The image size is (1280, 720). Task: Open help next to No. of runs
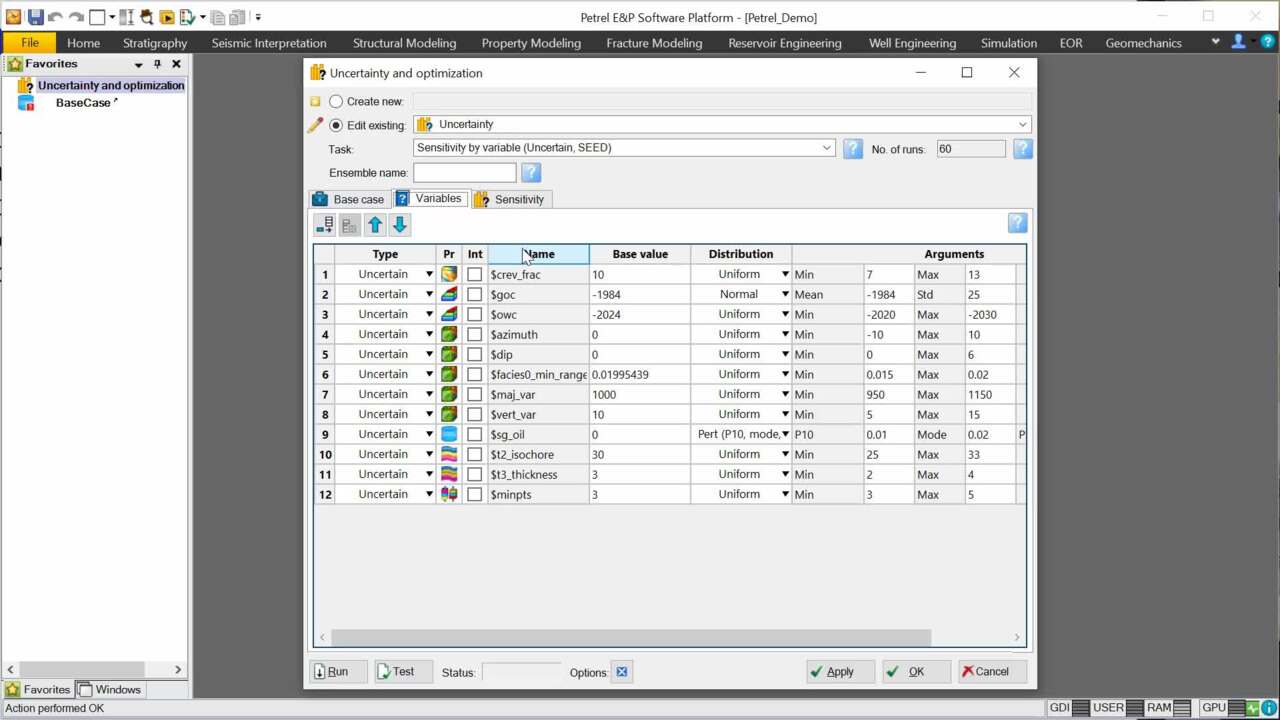tap(1022, 149)
